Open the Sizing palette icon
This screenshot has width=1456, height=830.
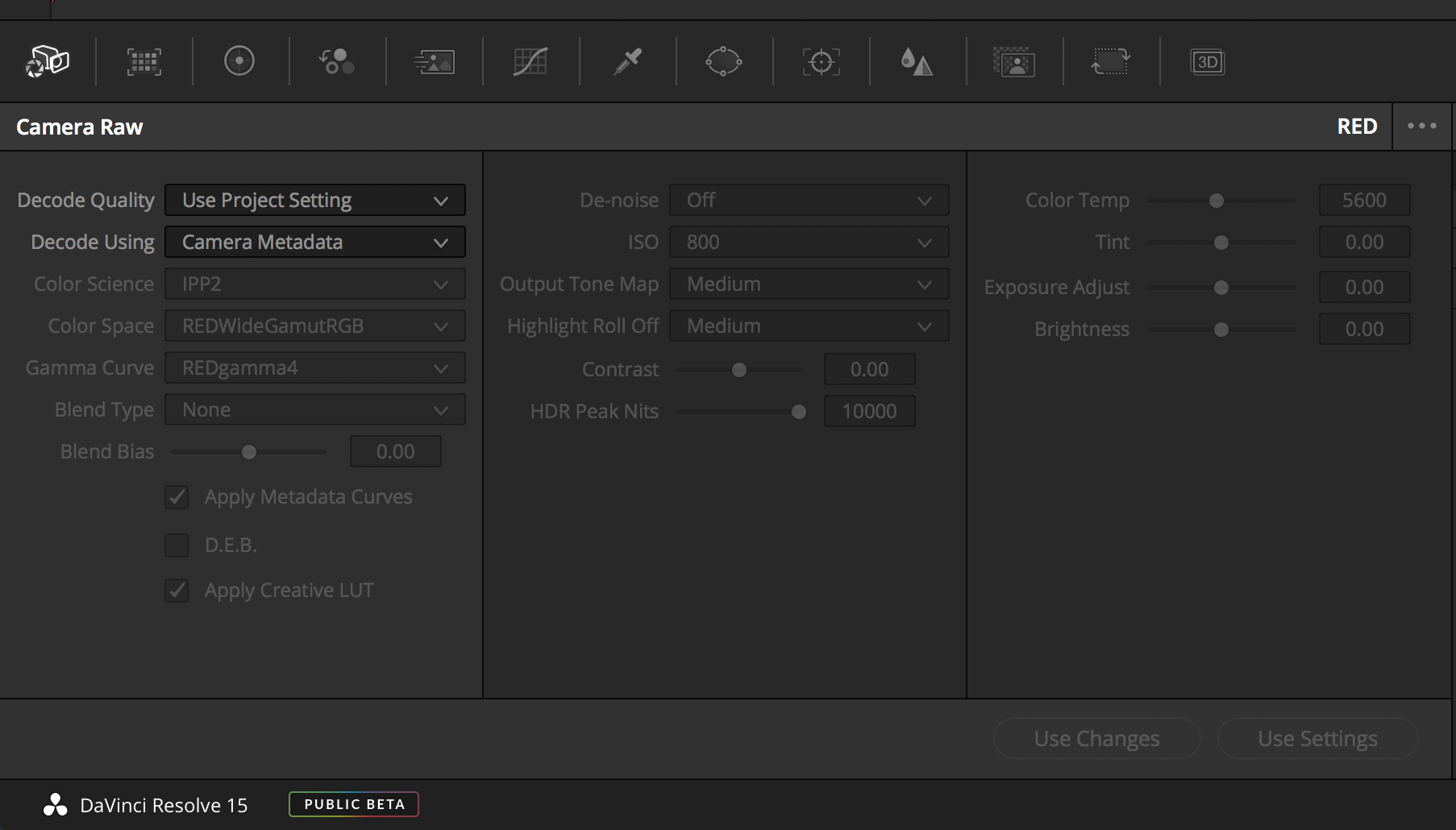pos(1111,61)
